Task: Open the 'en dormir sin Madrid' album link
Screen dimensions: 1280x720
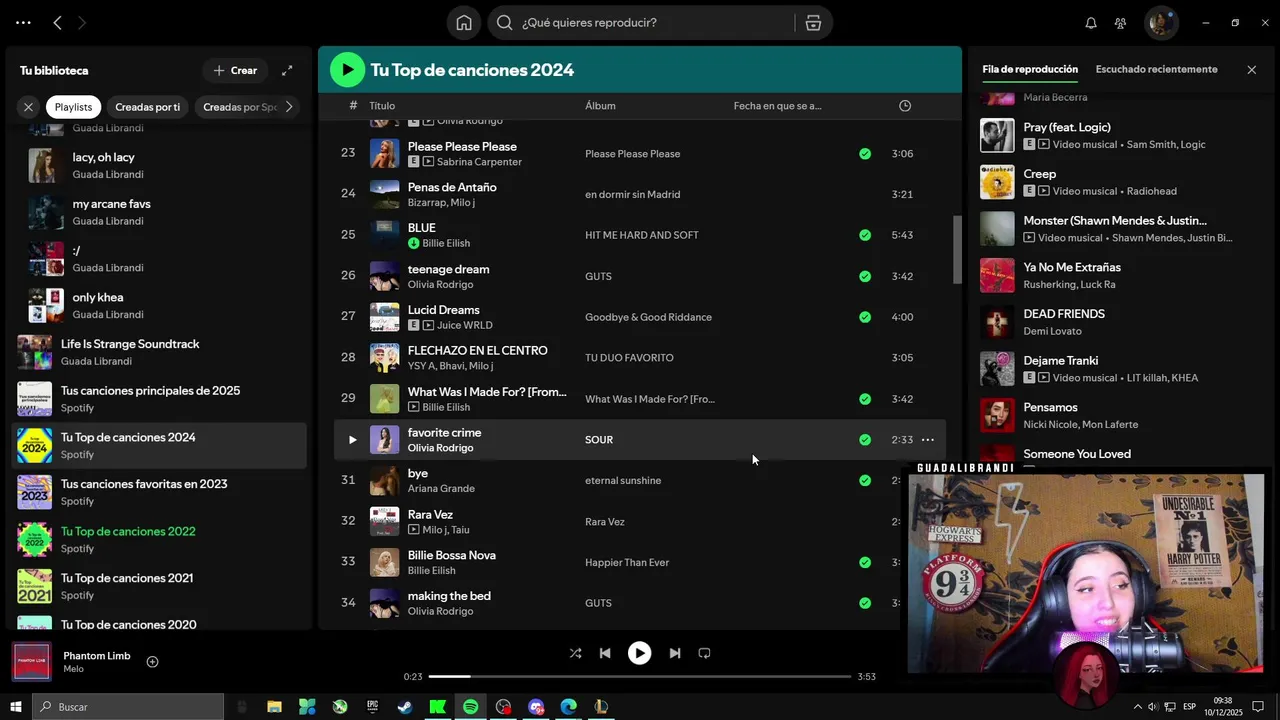Action: [x=633, y=195]
